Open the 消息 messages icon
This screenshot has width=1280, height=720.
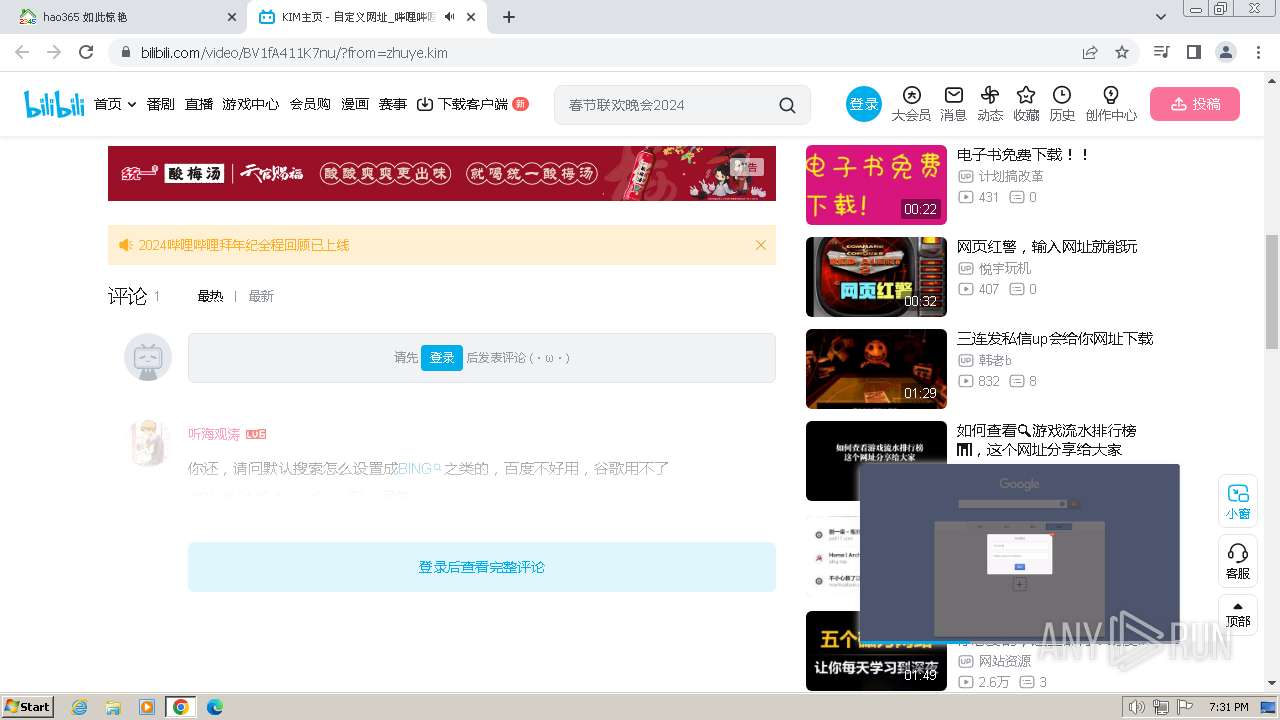pyautogui.click(x=953, y=104)
